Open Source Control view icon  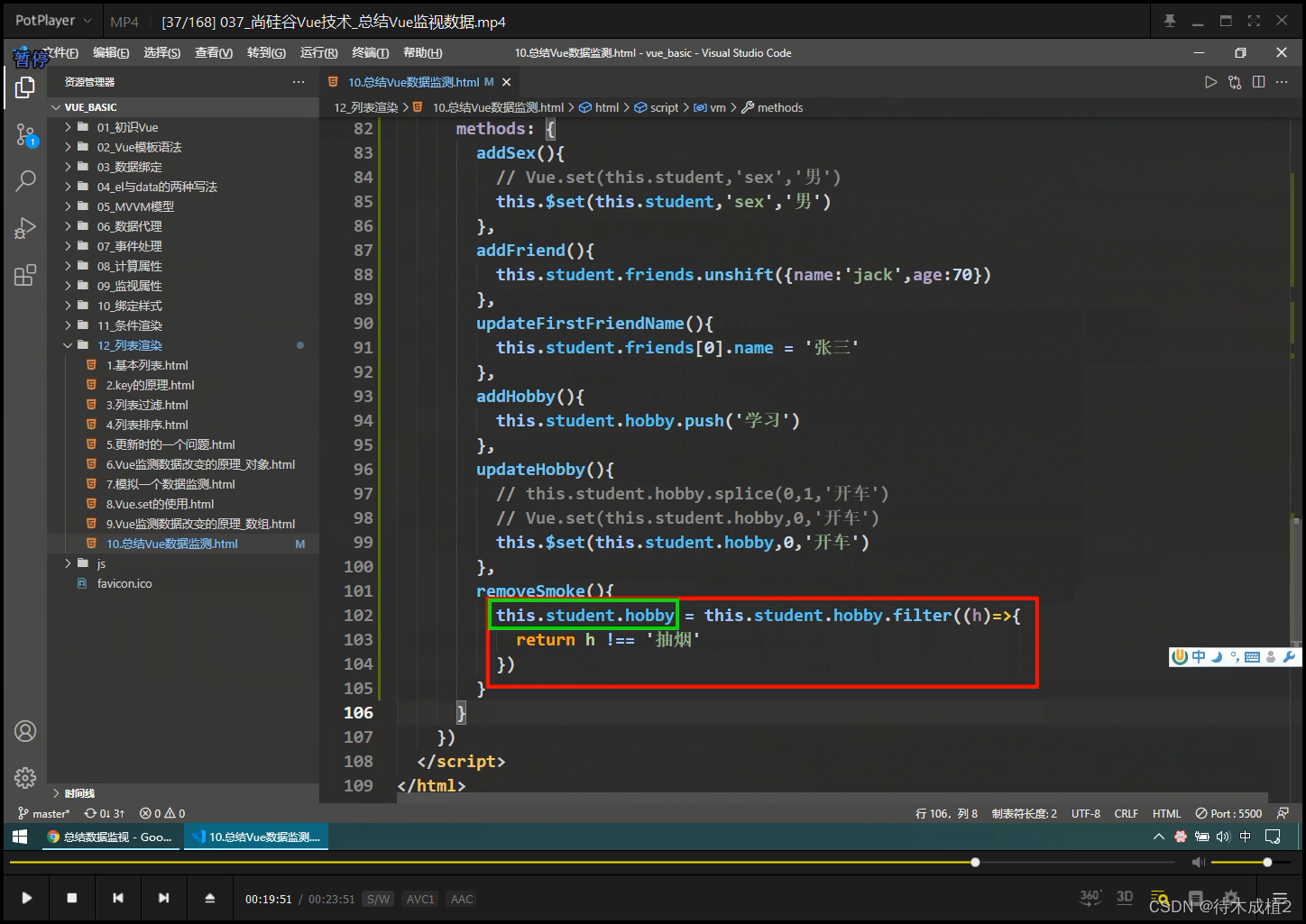click(x=25, y=135)
